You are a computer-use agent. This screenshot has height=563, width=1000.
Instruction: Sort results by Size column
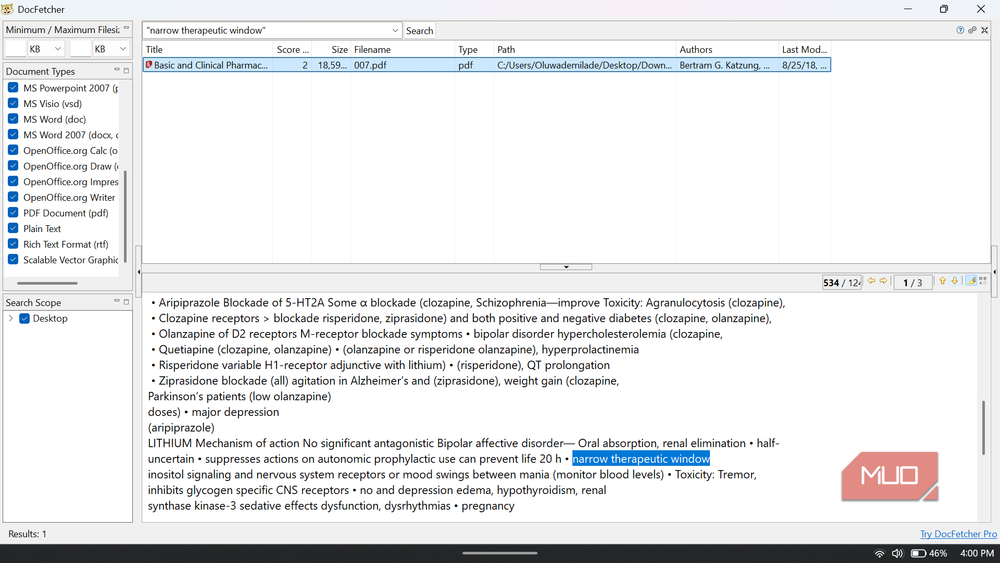332,49
